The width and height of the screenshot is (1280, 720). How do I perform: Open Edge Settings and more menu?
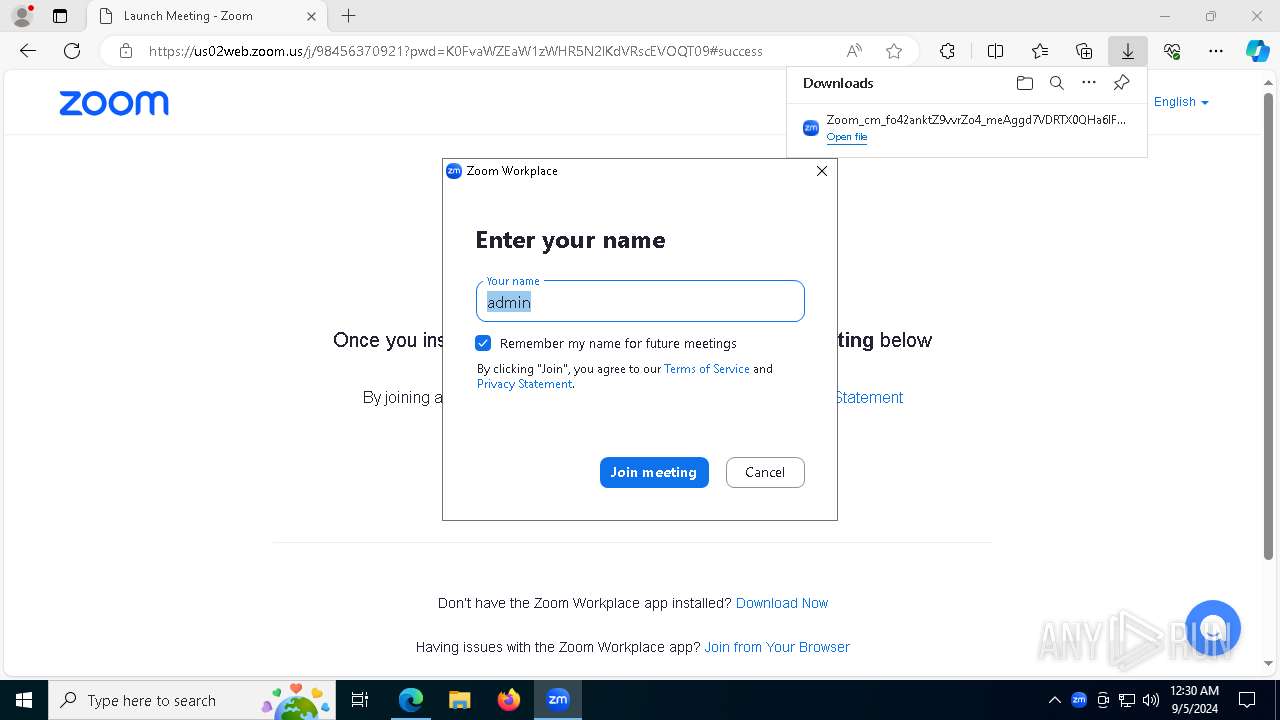click(x=1216, y=51)
